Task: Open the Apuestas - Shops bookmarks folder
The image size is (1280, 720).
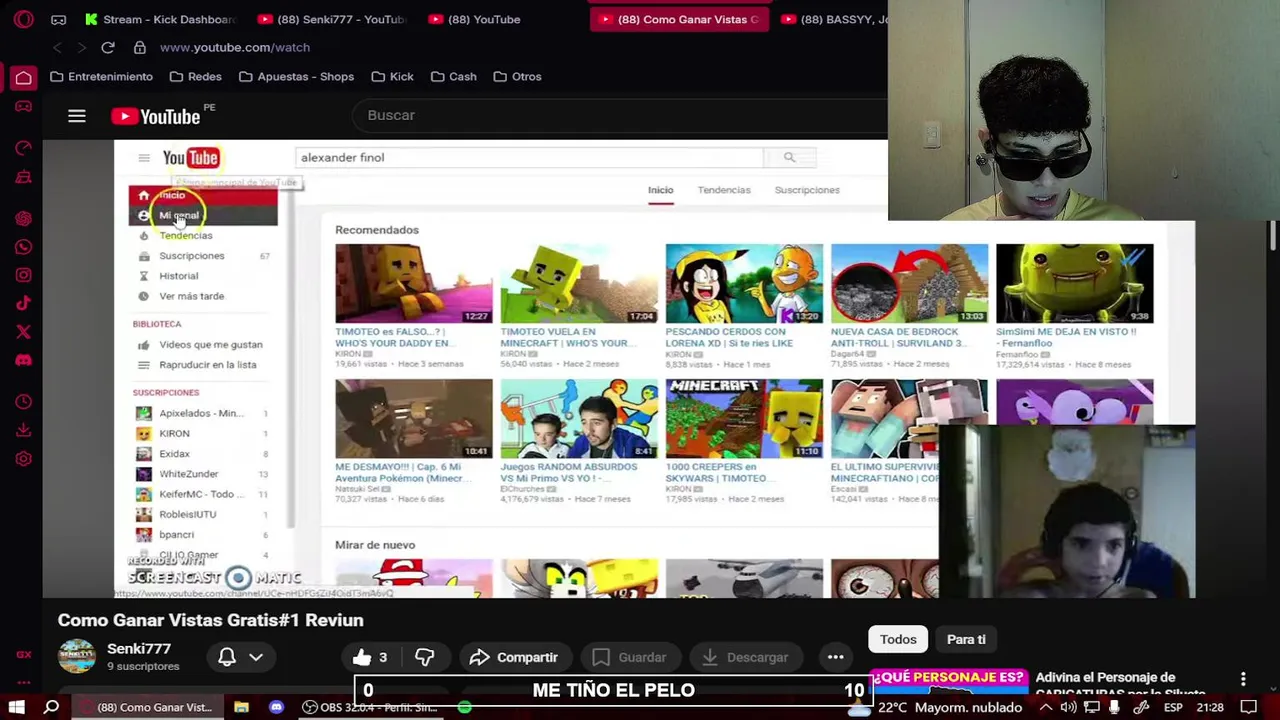Action: point(296,76)
